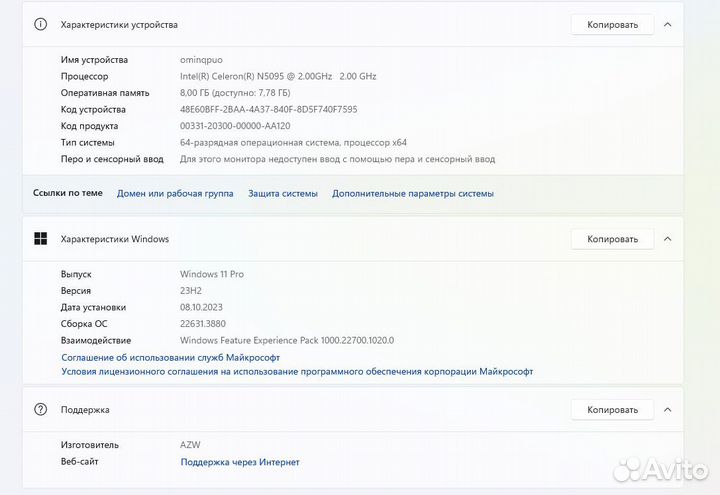Click the Характеристики устройства header title

pyautogui.click(x=119, y=24)
